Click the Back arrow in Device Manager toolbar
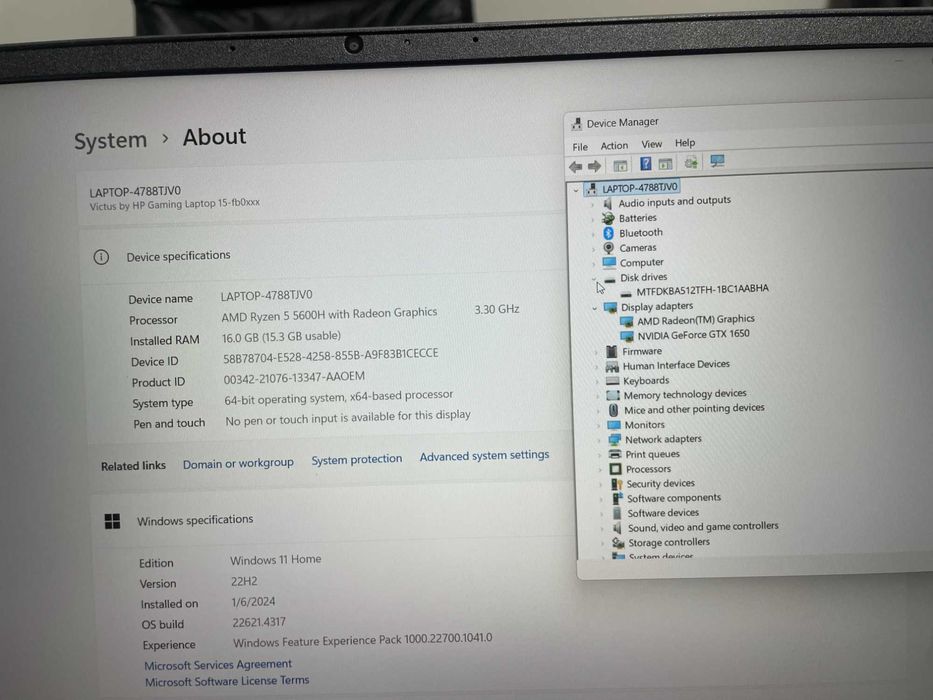This screenshot has height=700, width=933. tap(575, 167)
